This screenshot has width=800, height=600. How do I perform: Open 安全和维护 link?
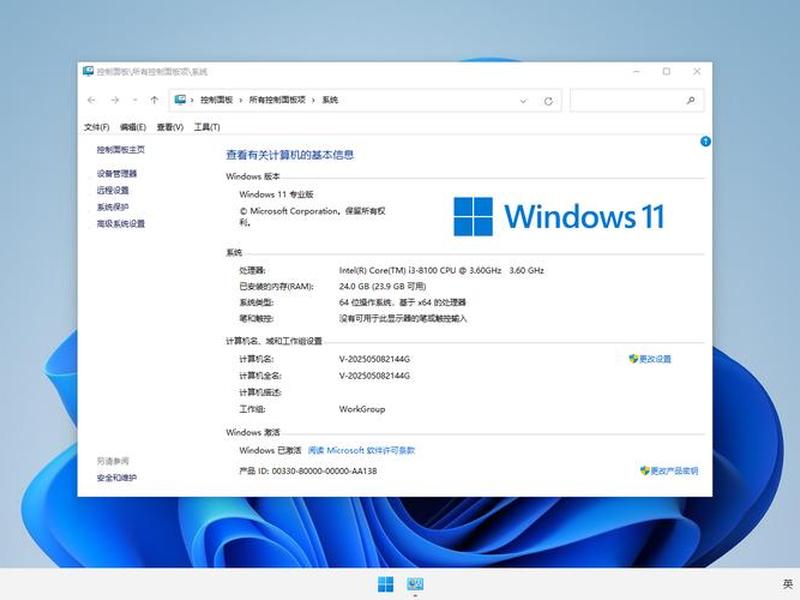(117, 478)
